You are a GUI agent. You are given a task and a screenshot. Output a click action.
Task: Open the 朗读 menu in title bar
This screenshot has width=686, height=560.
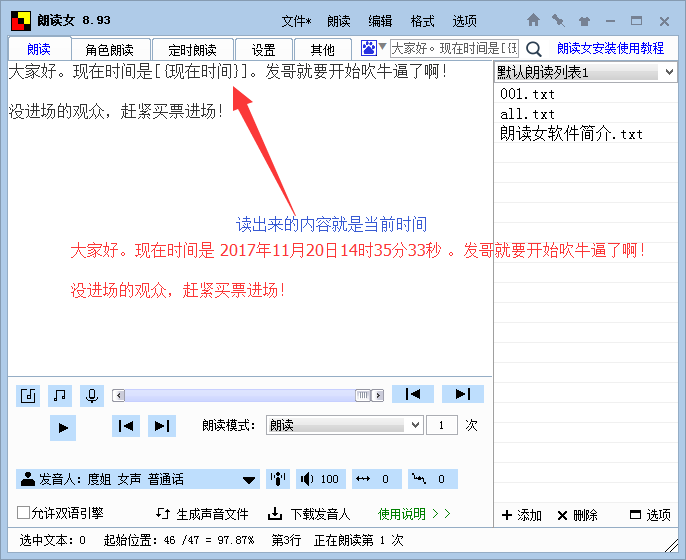(339, 21)
